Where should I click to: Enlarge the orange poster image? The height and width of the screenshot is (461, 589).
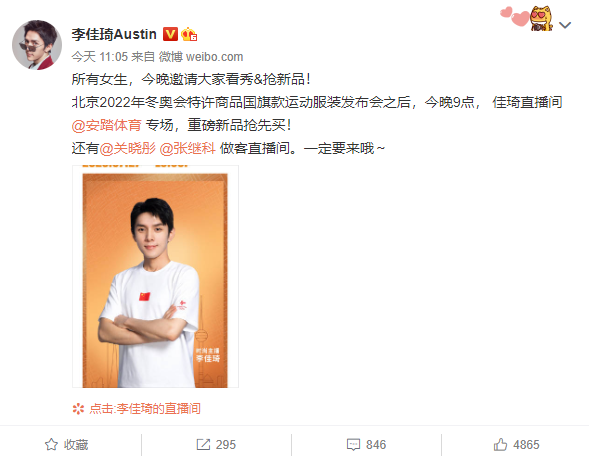[155, 277]
